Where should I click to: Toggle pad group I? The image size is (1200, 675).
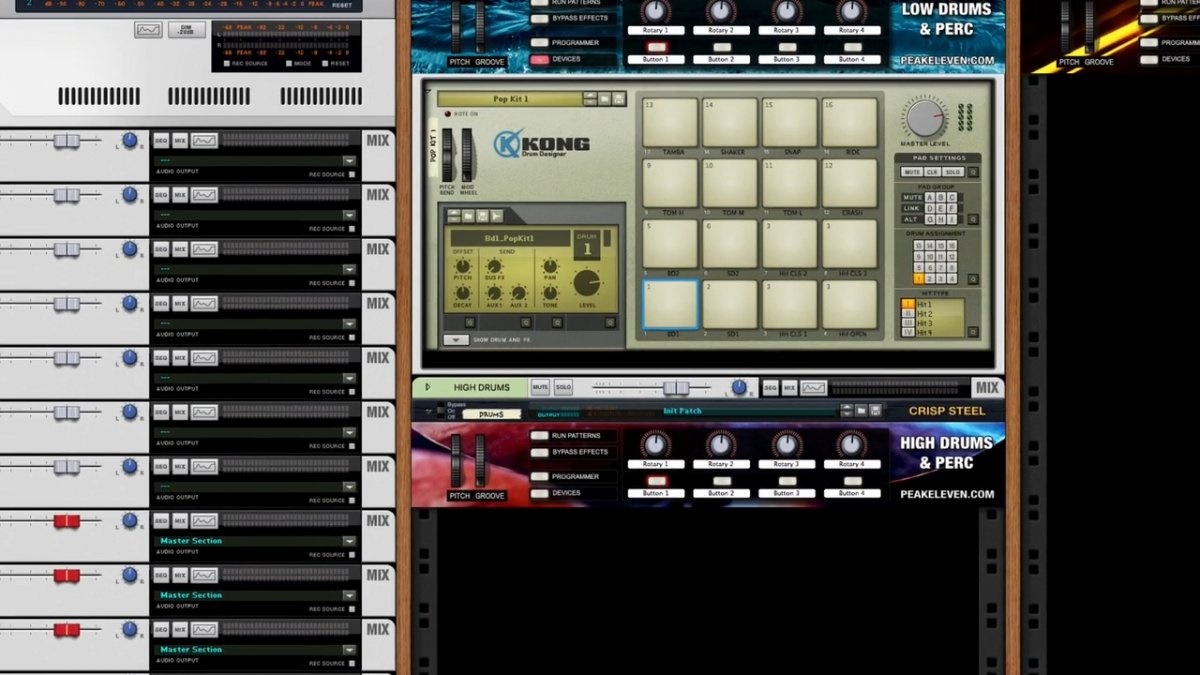pyautogui.click(x=952, y=219)
